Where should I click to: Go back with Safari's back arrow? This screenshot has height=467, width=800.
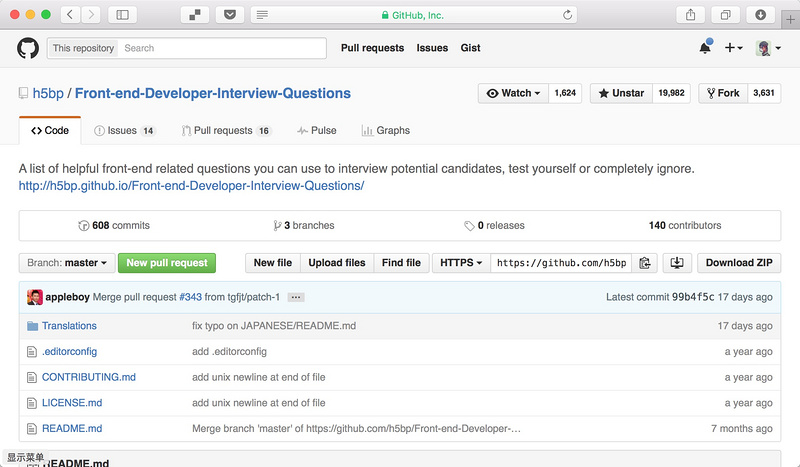[70, 15]
